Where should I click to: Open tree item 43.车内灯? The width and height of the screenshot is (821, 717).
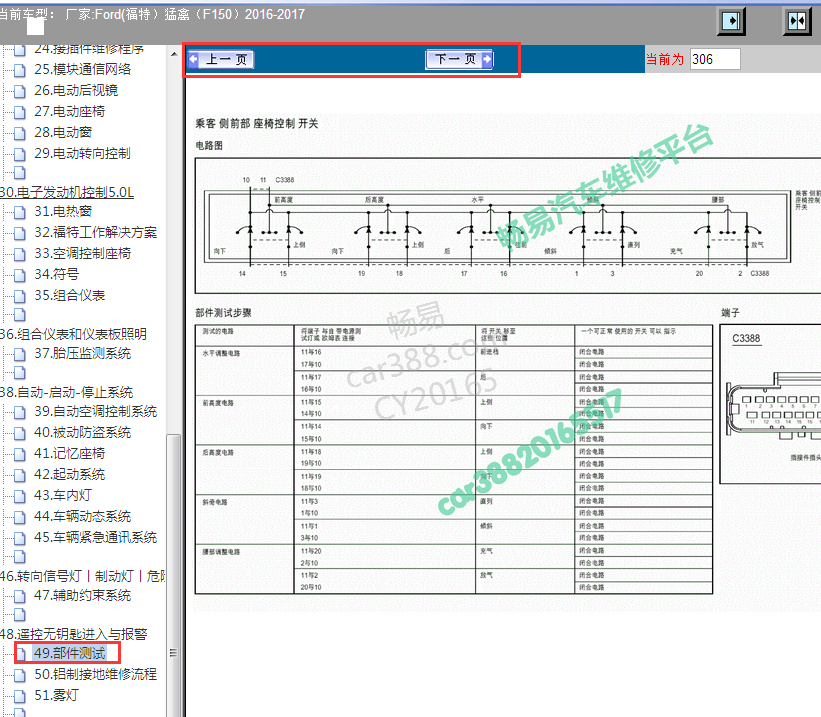coord(63,495)
